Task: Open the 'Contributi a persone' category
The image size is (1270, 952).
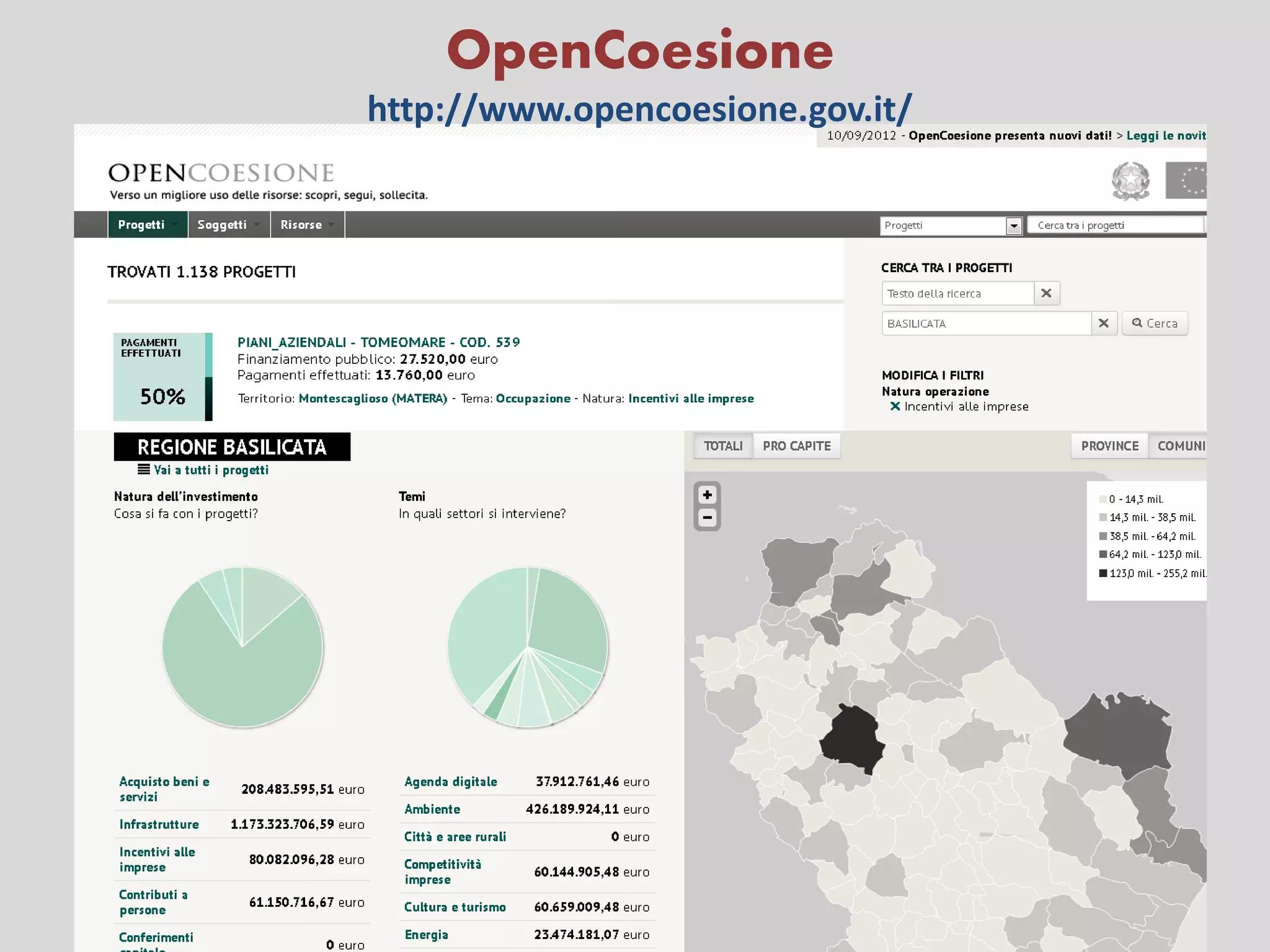Action: [153, 902]
